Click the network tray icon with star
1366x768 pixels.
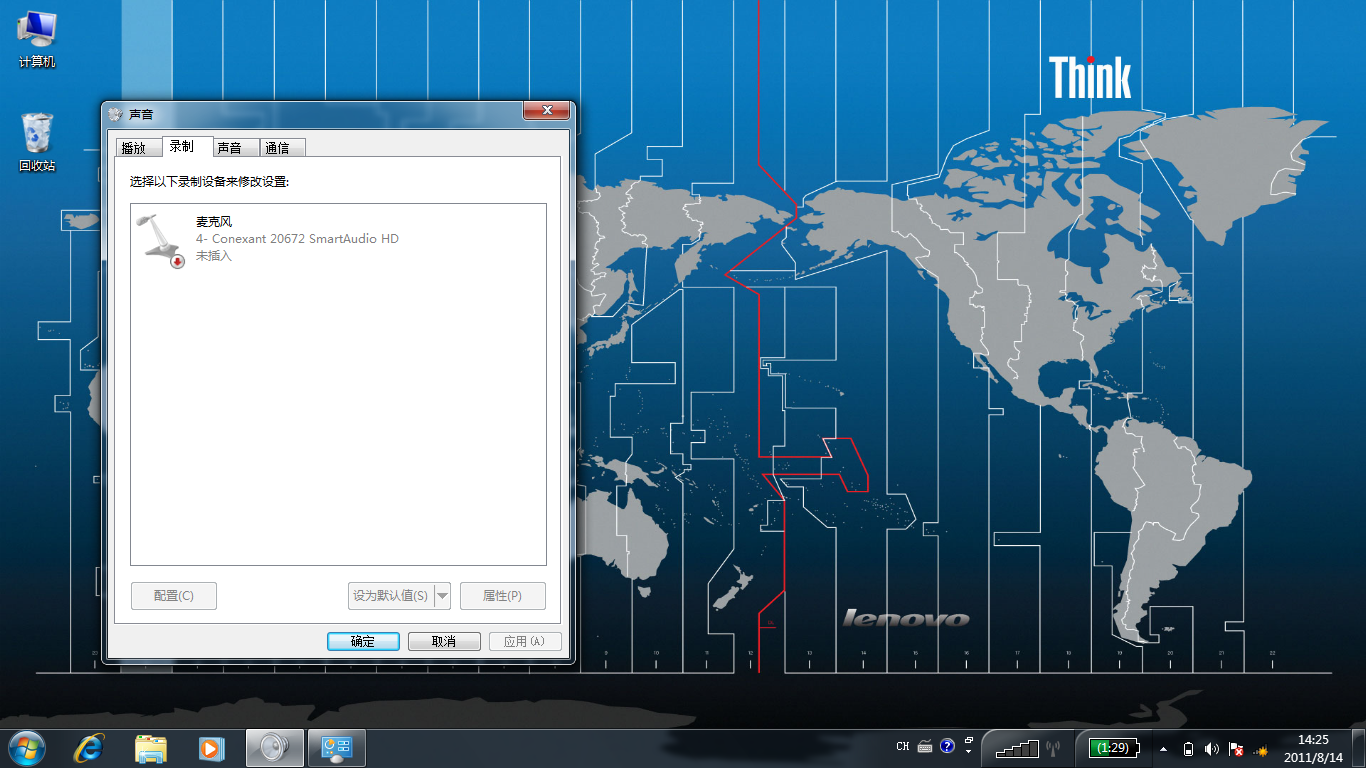[x=1260, y=749]
